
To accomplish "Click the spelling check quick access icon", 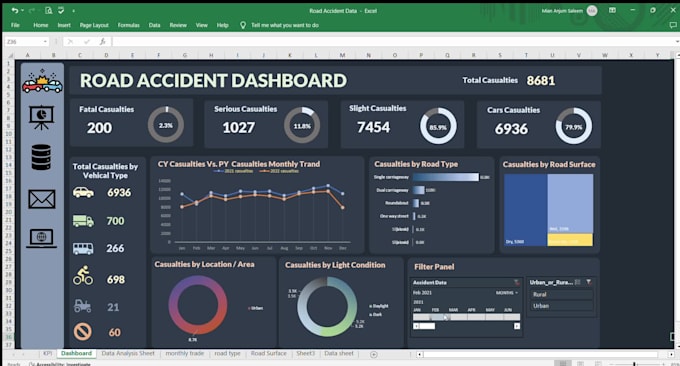I will (x=61, y=10).
